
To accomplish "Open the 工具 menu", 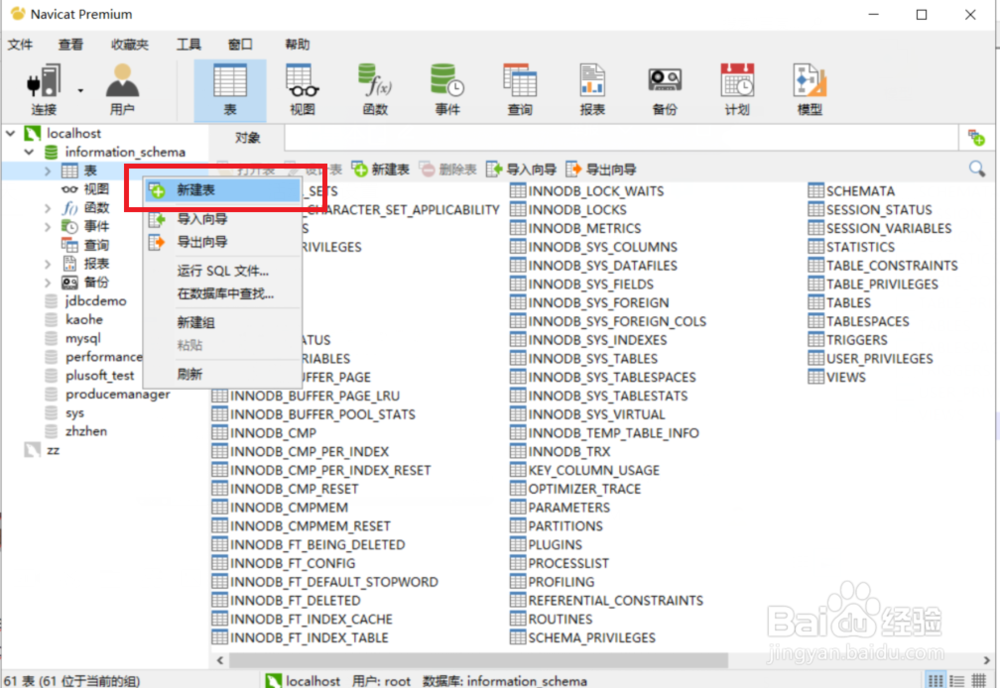I will pos(190,44).
